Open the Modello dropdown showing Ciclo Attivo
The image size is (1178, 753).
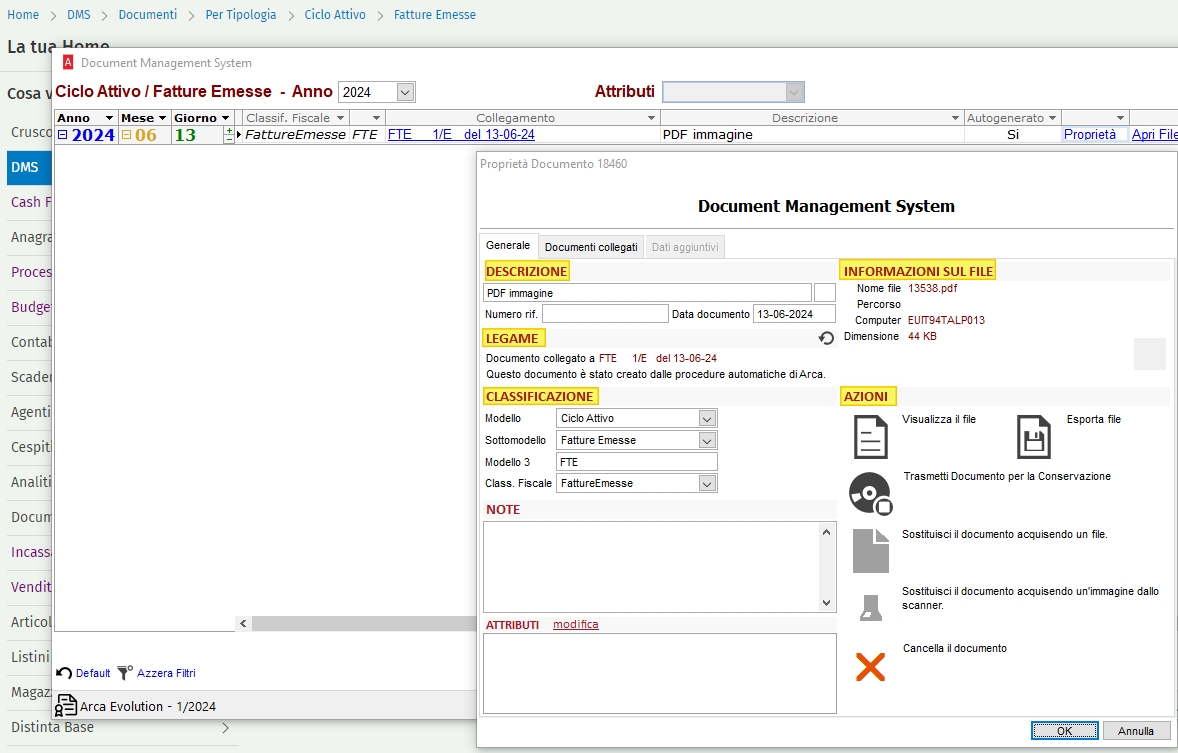pos(706,419)
